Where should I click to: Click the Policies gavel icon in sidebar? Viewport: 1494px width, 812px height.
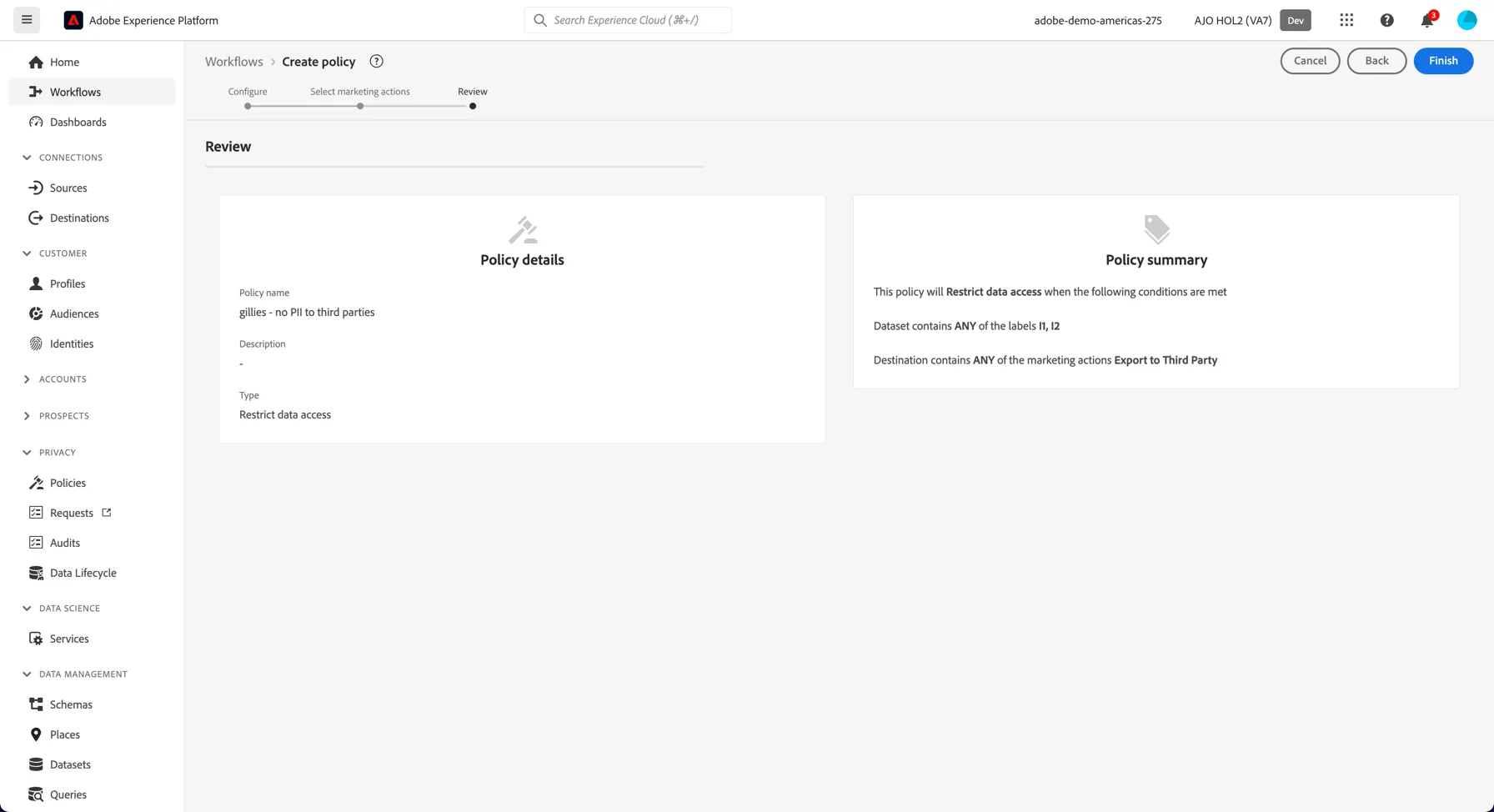tap(36, 483)
